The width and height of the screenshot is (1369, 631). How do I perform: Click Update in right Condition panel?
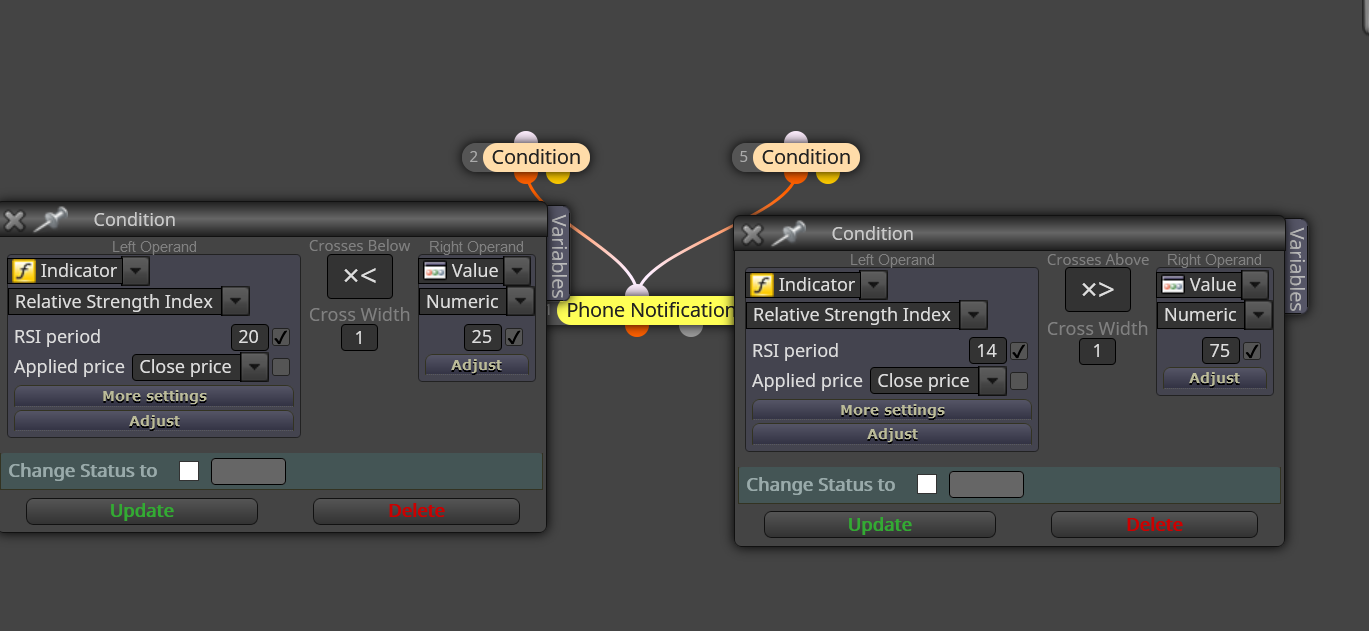880,525
